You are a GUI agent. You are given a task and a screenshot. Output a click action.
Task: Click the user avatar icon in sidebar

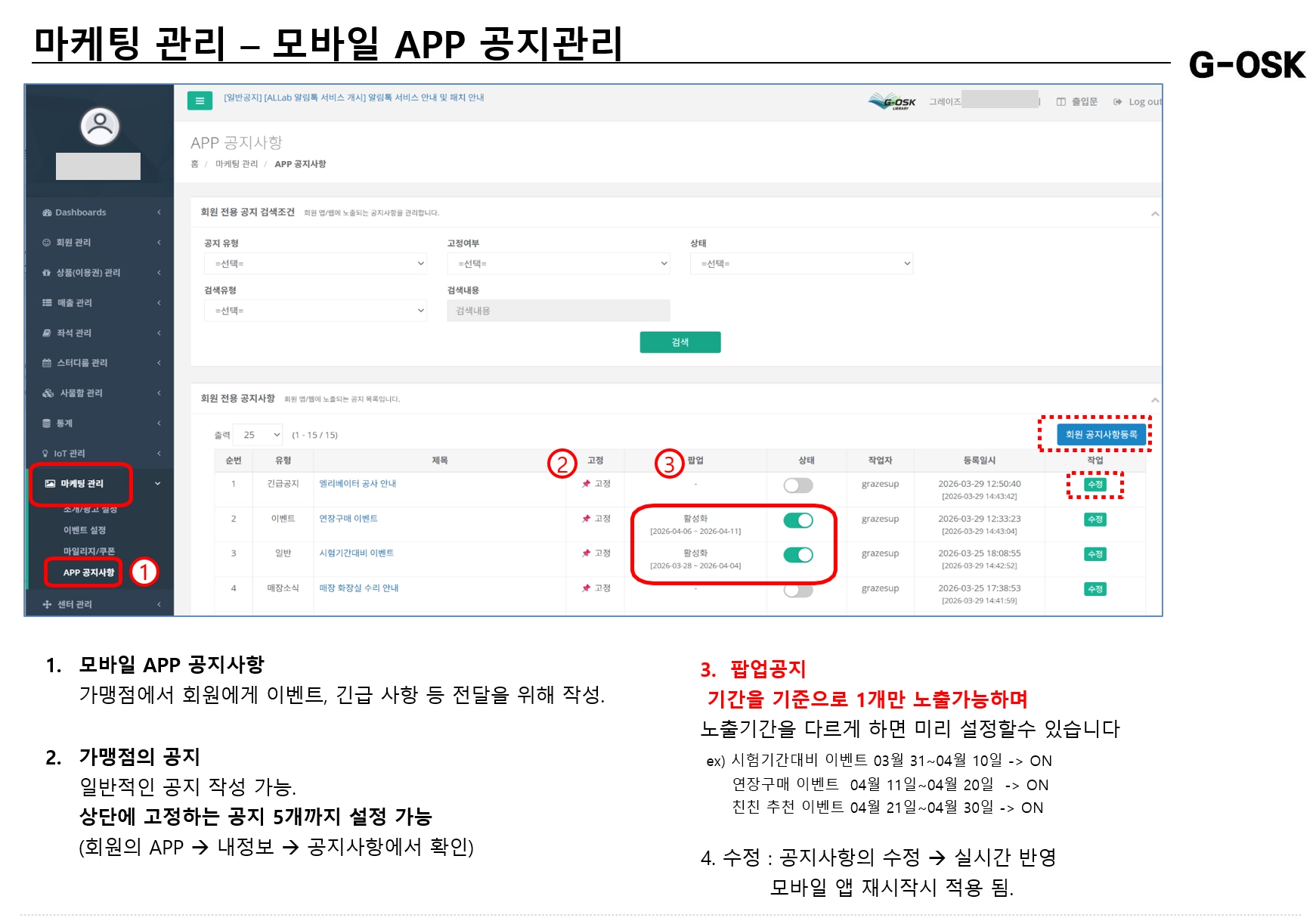click(x=100, y=126)
